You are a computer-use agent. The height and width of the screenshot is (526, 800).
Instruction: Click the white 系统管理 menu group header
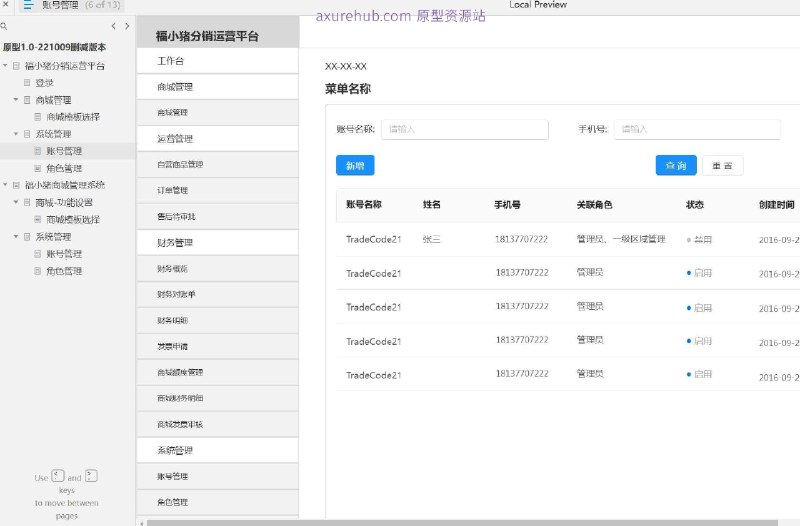coord(217,450)
